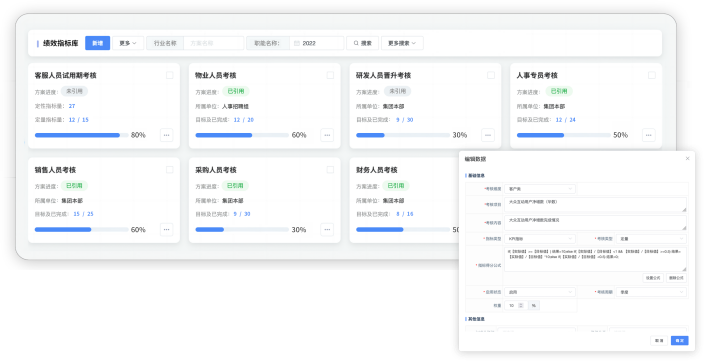Screen dimensions: 704x362
Task: Click the 15 / 25 value on 销售人员考核
Action: click(x=84, y=214)
